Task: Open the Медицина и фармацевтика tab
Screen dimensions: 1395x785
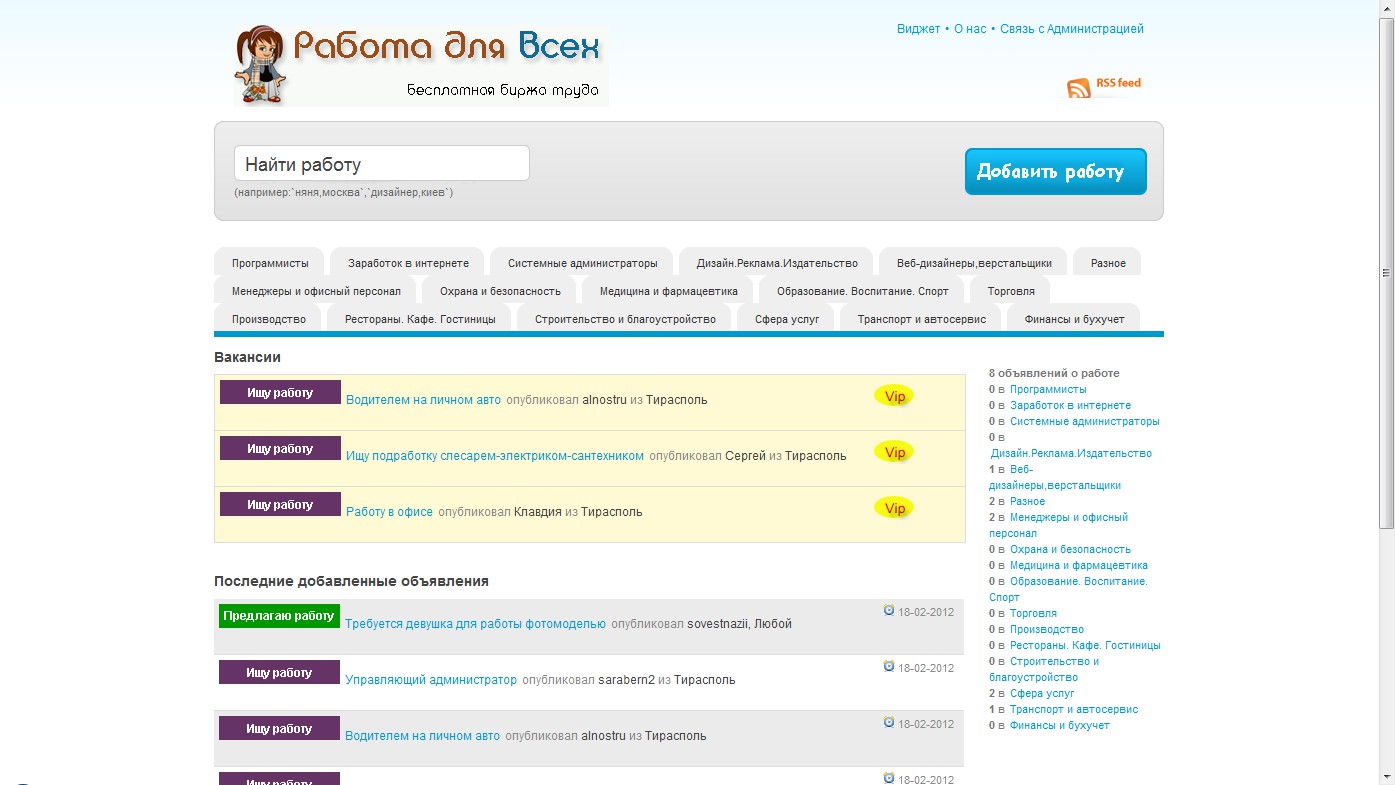Action: 669,291
